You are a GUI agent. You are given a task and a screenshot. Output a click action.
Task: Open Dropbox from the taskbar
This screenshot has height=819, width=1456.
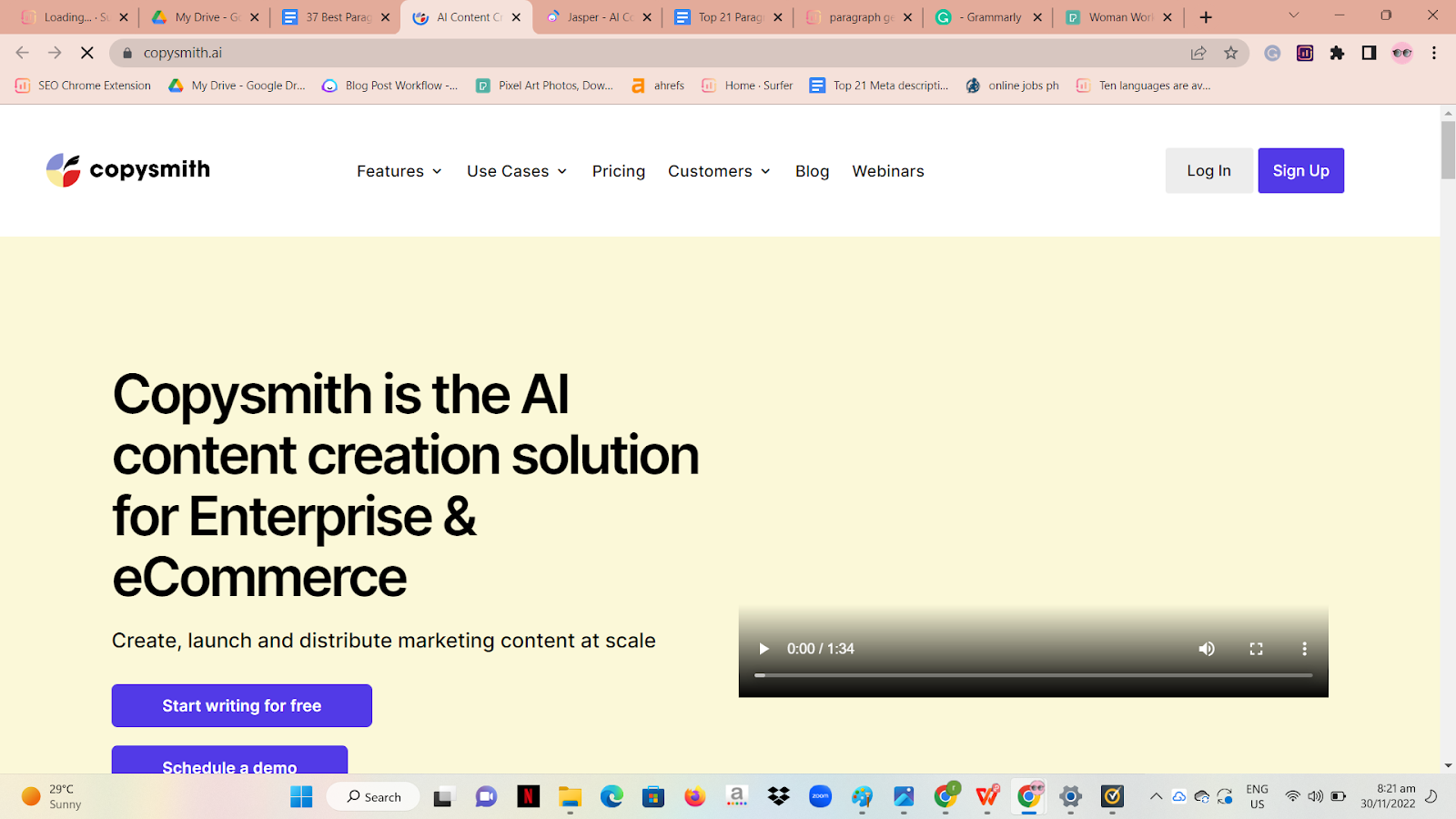(779, 797)
